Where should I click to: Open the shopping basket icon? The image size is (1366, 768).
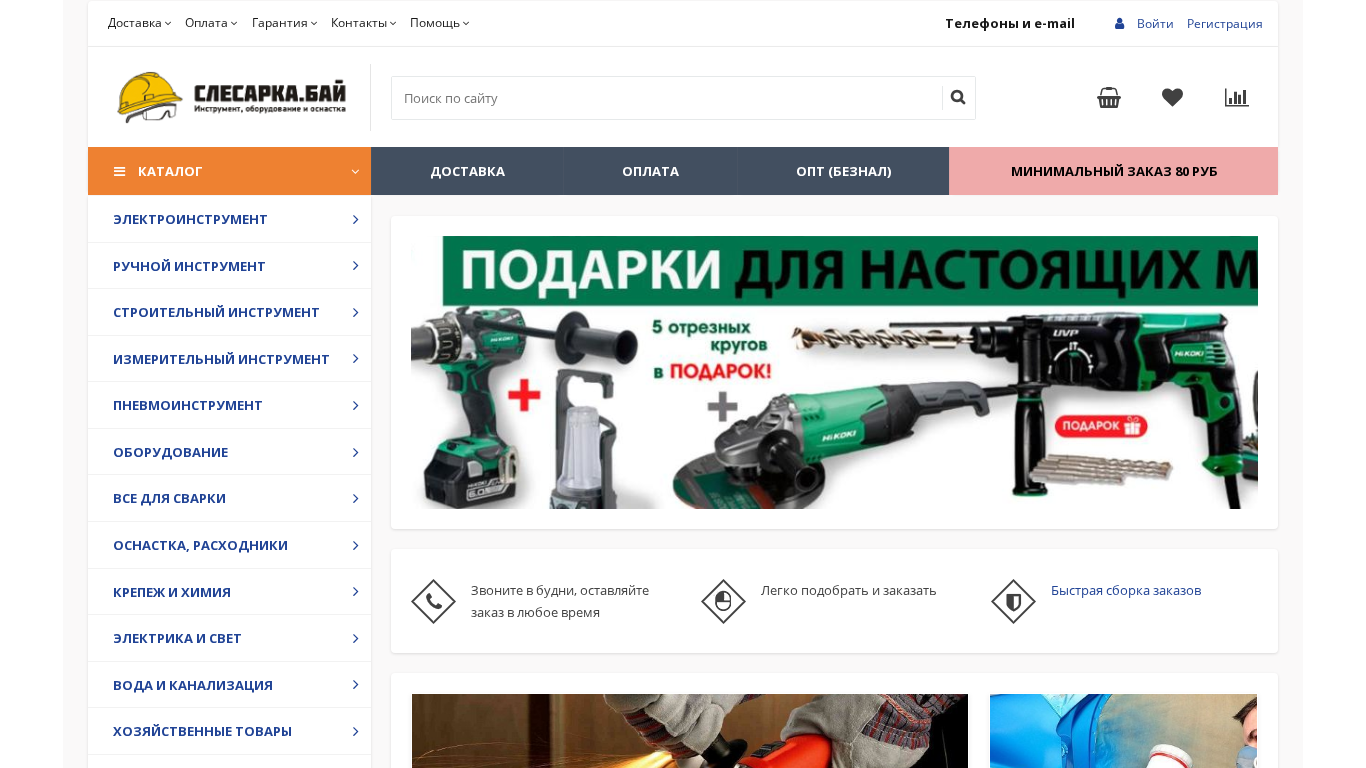click(x=1109, y=98)
